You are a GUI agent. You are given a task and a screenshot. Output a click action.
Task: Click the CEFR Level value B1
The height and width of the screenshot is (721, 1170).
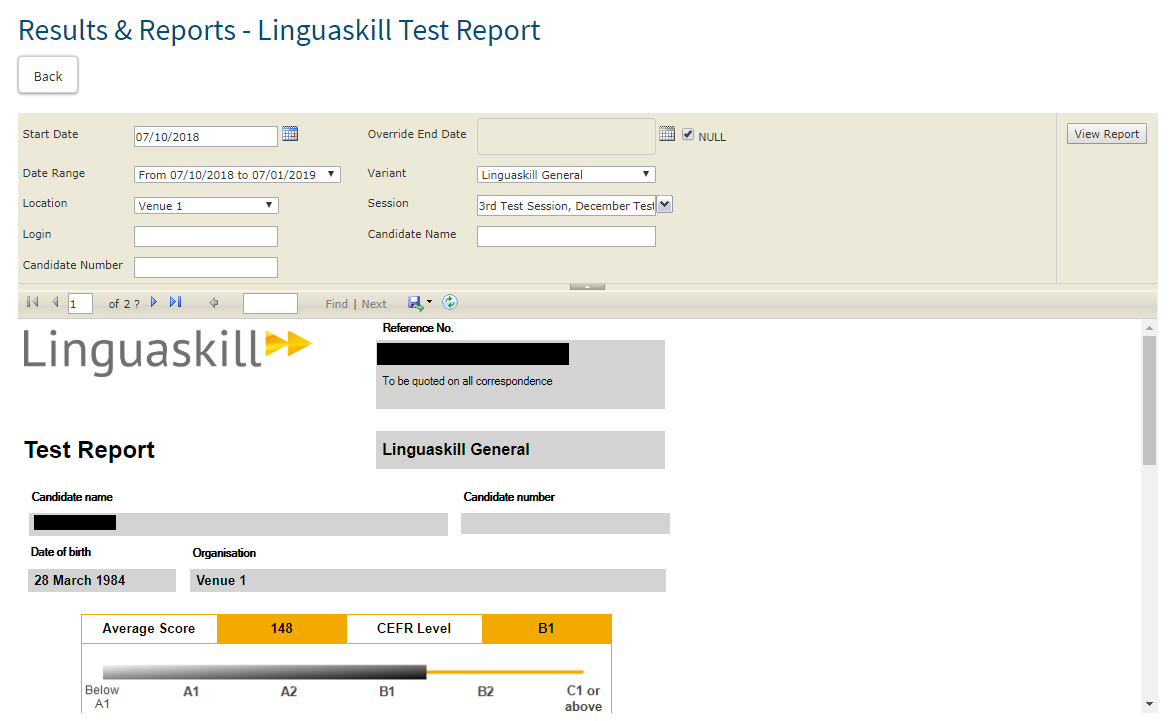[x=546, y=628]
